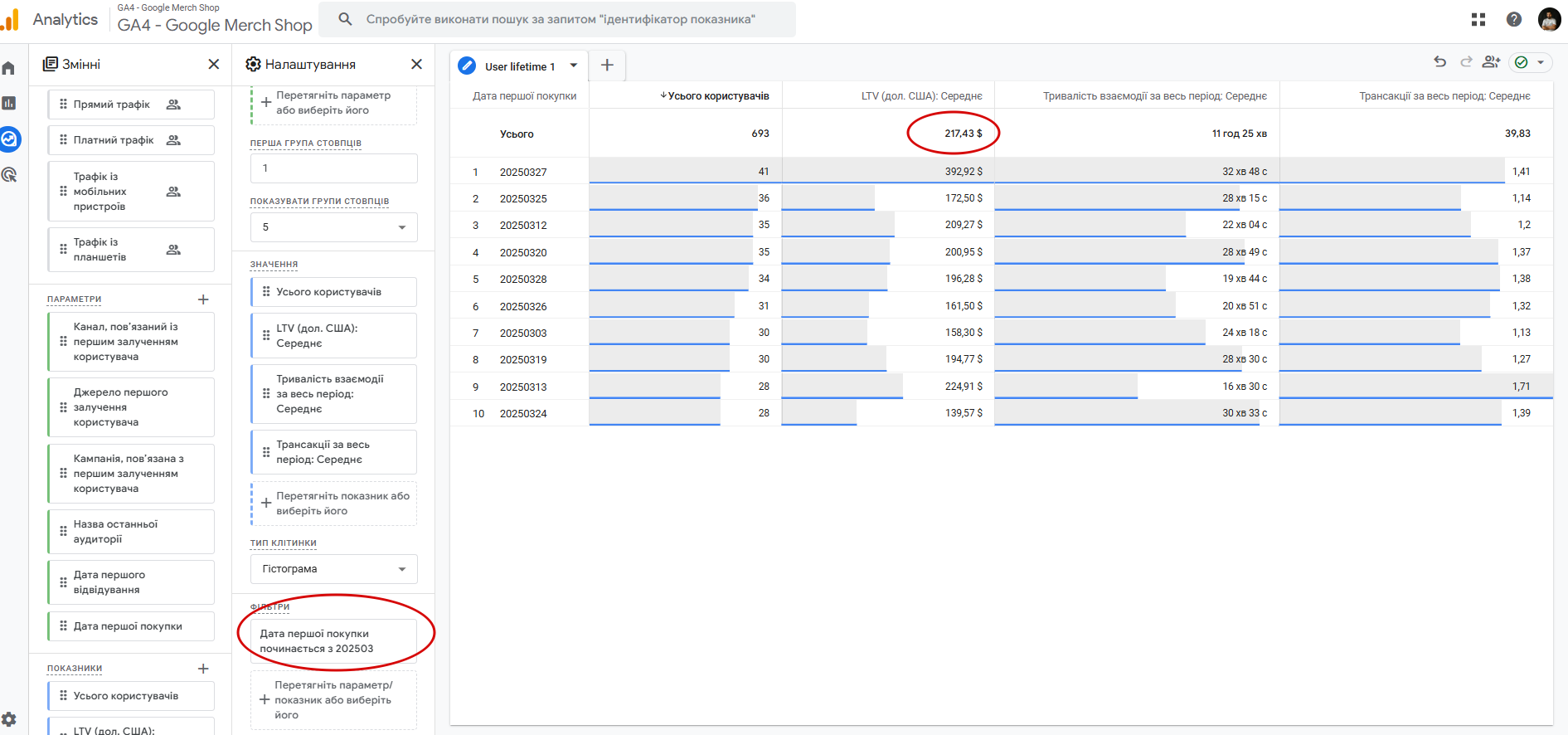Image resolution: width=1568 pixels, height=735 pixels.
Task: Open the Google apps grid icon
Action: coord(1478,19)
